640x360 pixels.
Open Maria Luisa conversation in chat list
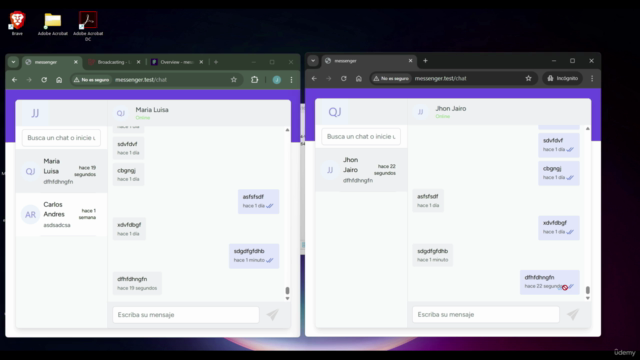pos(61,171)
